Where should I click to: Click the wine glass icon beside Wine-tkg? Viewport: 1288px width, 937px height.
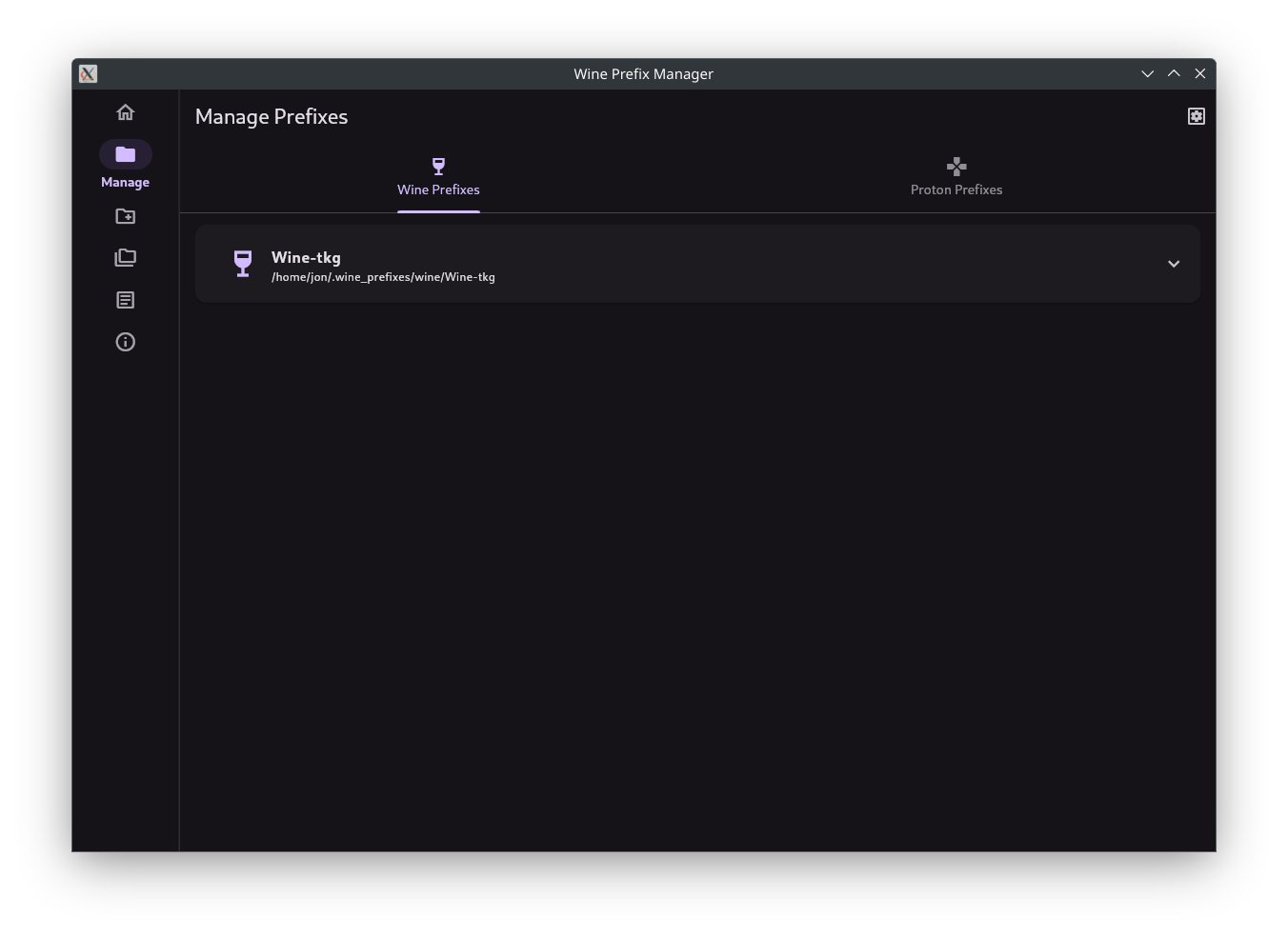[x=243, y=264]
